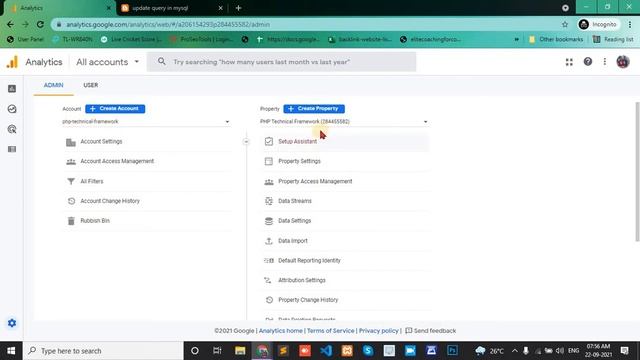
Task: Open the user account avatar
Action: point(622,62)
